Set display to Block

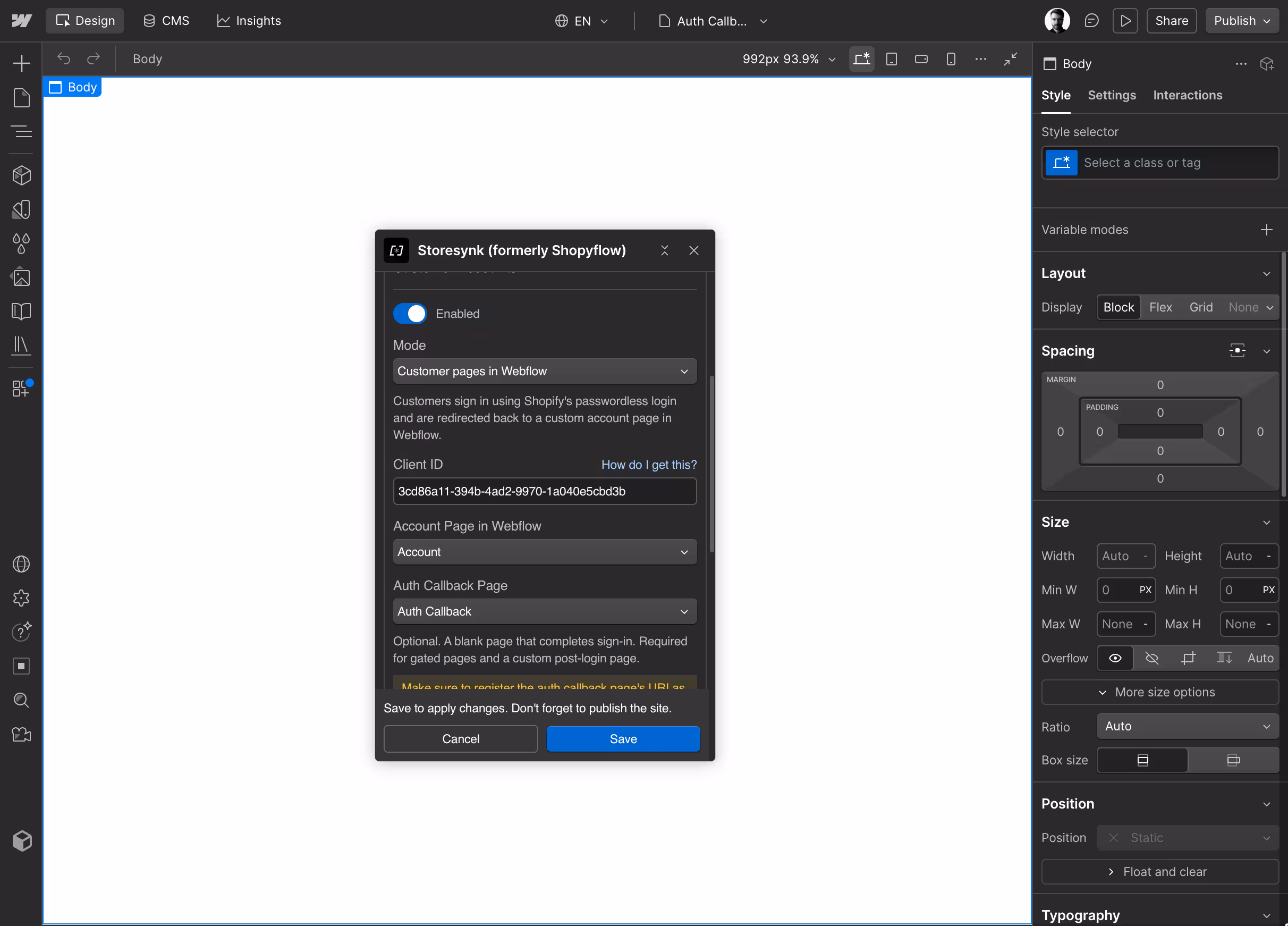(x=1118, y=307)
